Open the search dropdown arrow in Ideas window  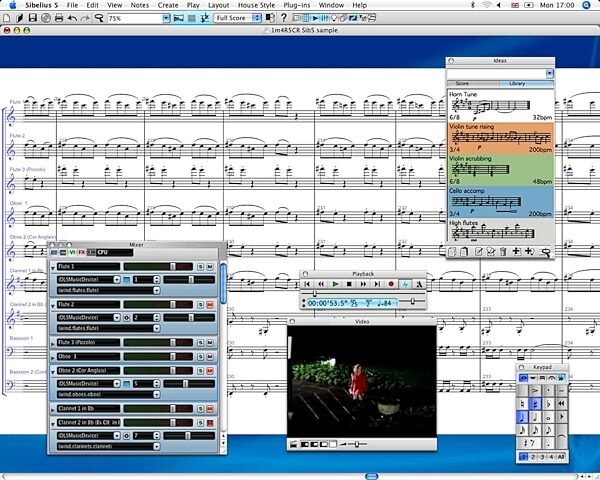click(549, 73)
